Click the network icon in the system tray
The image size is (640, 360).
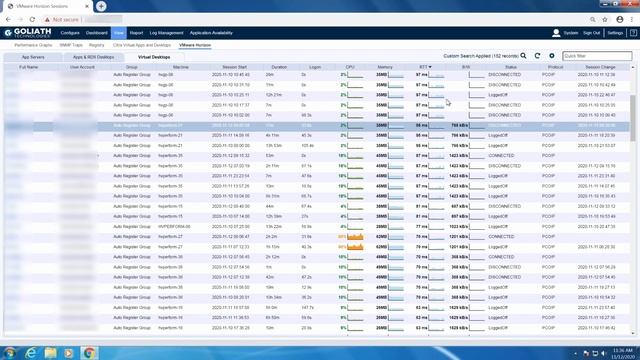click(x=595, y=353)
